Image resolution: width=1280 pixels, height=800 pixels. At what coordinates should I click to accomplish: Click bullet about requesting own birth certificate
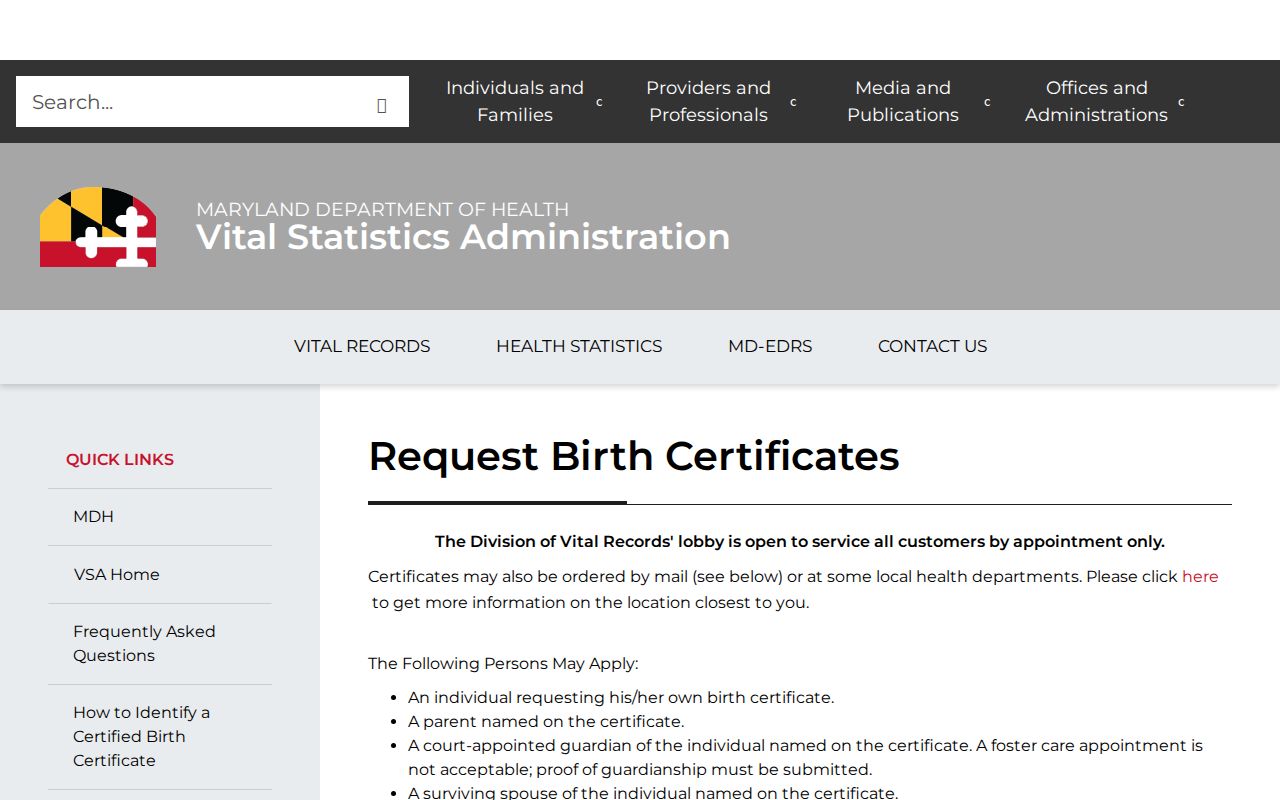621,698
